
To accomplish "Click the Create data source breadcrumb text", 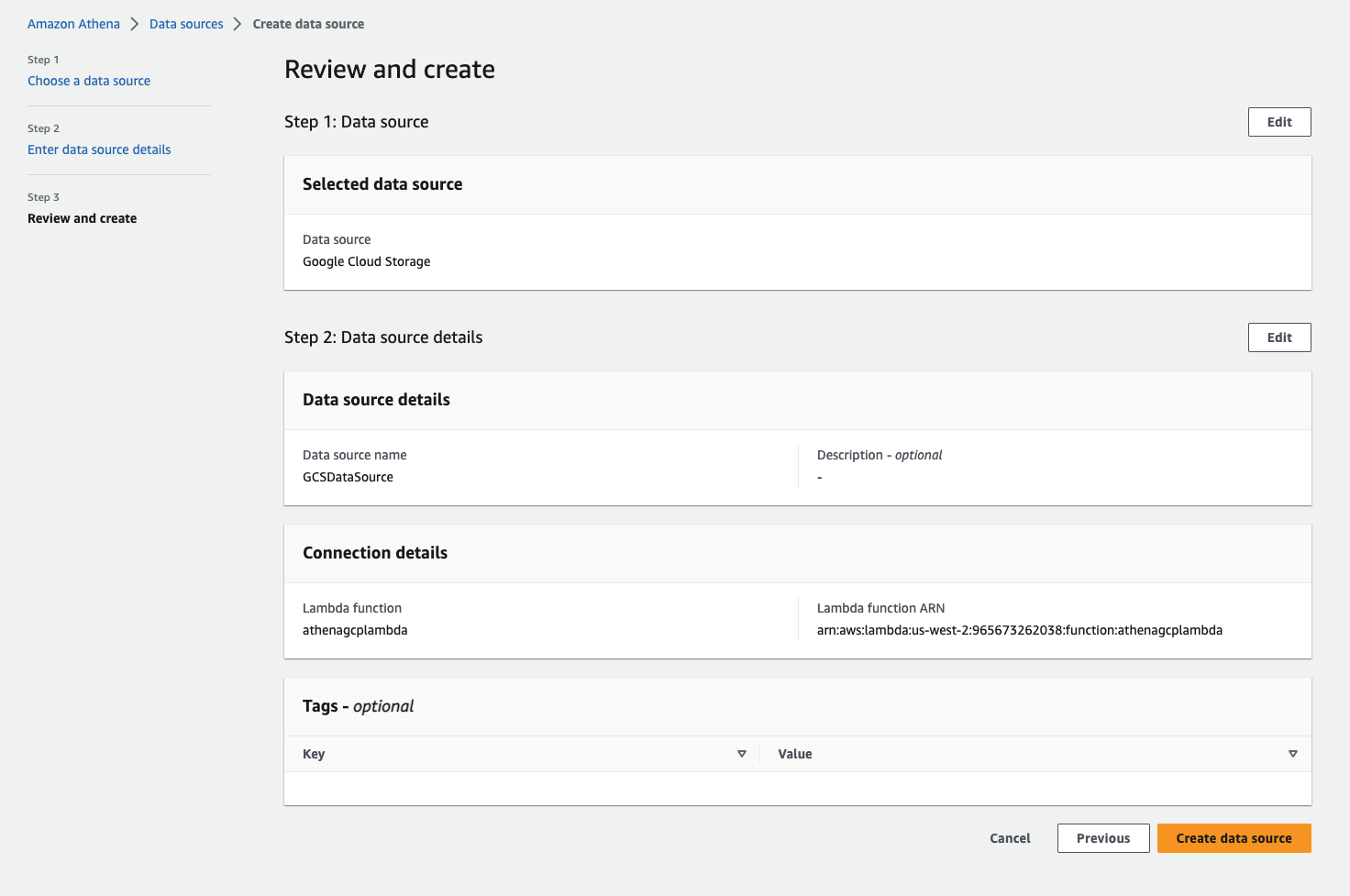I will 308,24.
